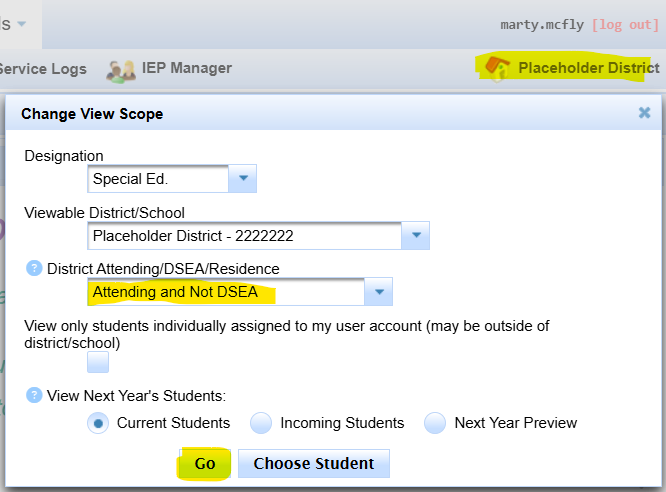Viewport: 666px width, 492px height.
Task: Click the Placeholder District - 2222222 field
Action: pos(244,236)
